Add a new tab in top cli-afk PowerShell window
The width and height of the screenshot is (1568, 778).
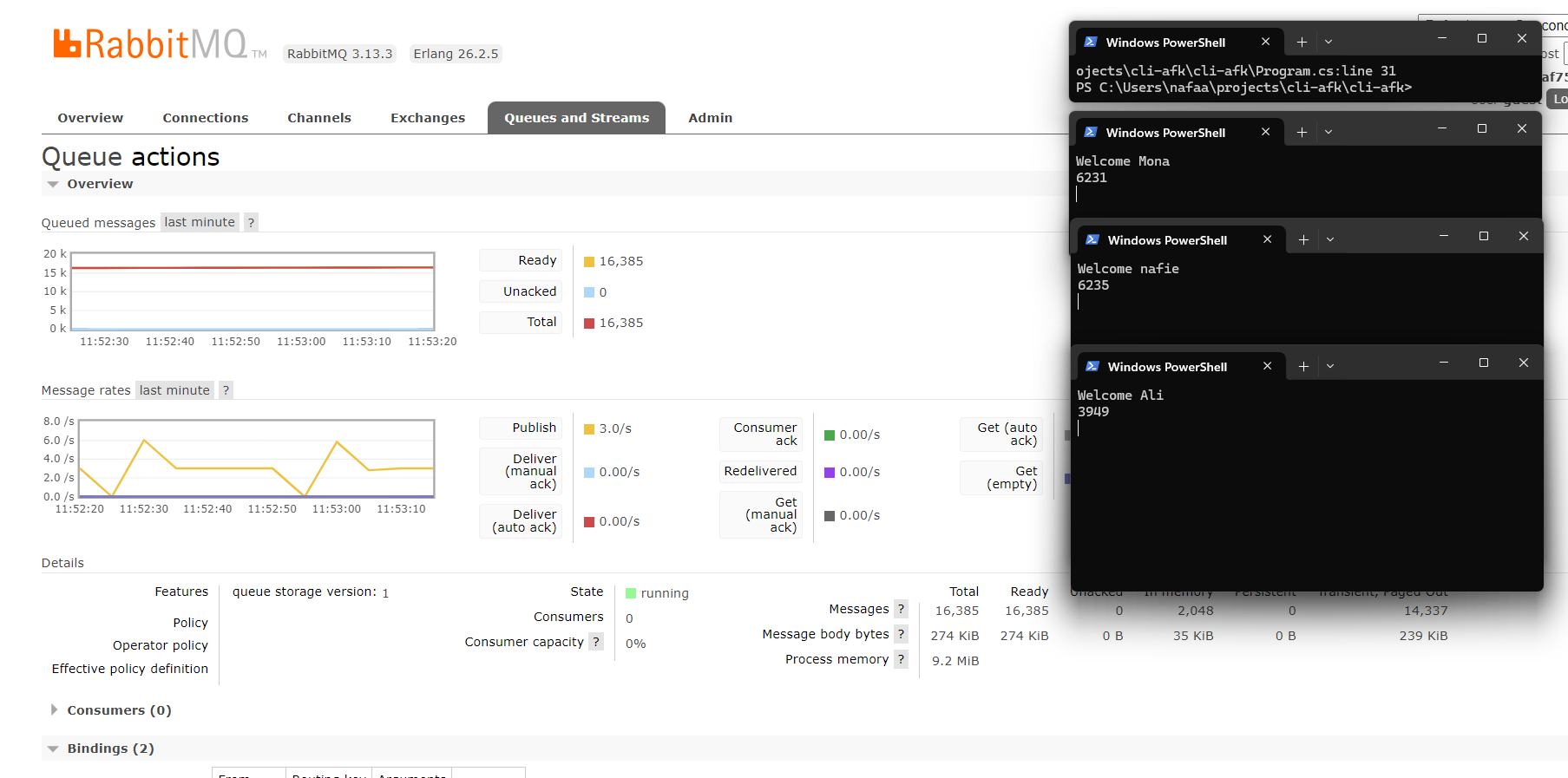click(1302, 42)
